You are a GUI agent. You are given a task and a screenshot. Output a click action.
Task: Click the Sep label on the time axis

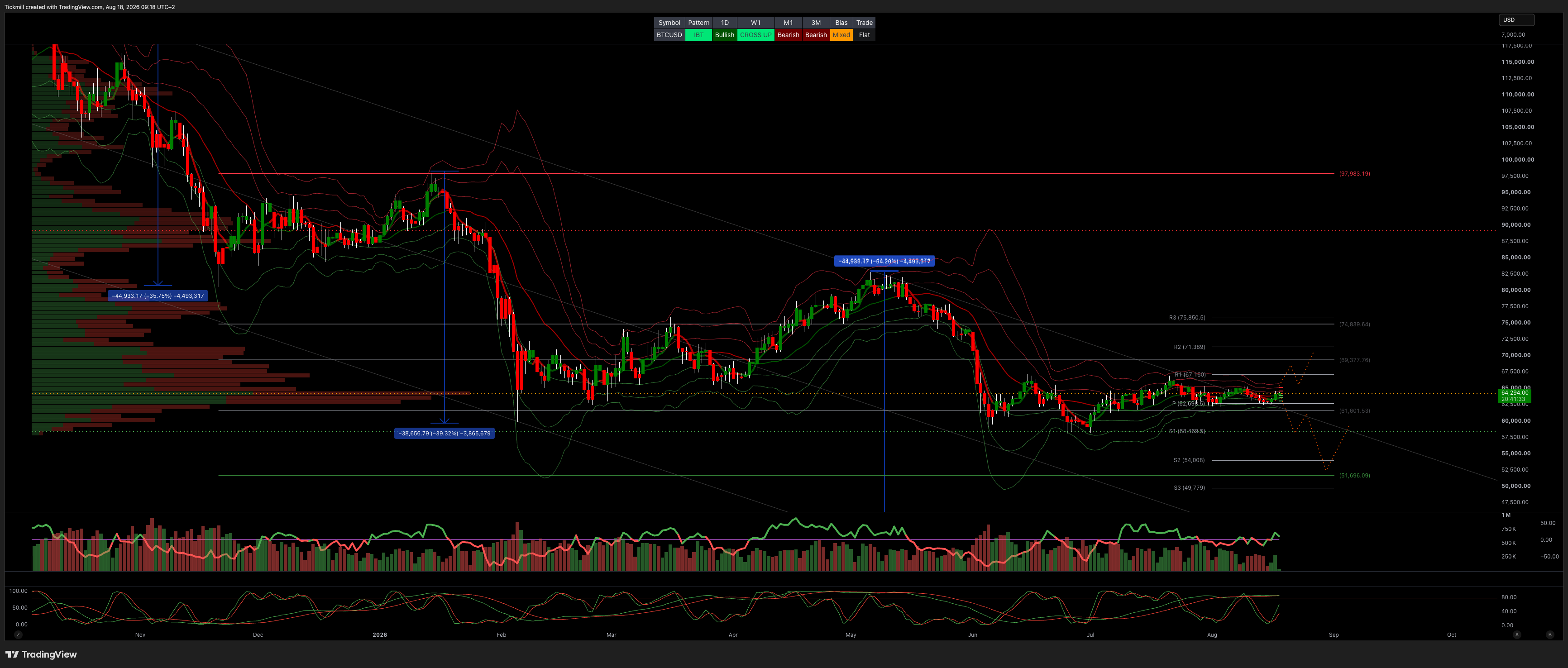pos(1334,635)
